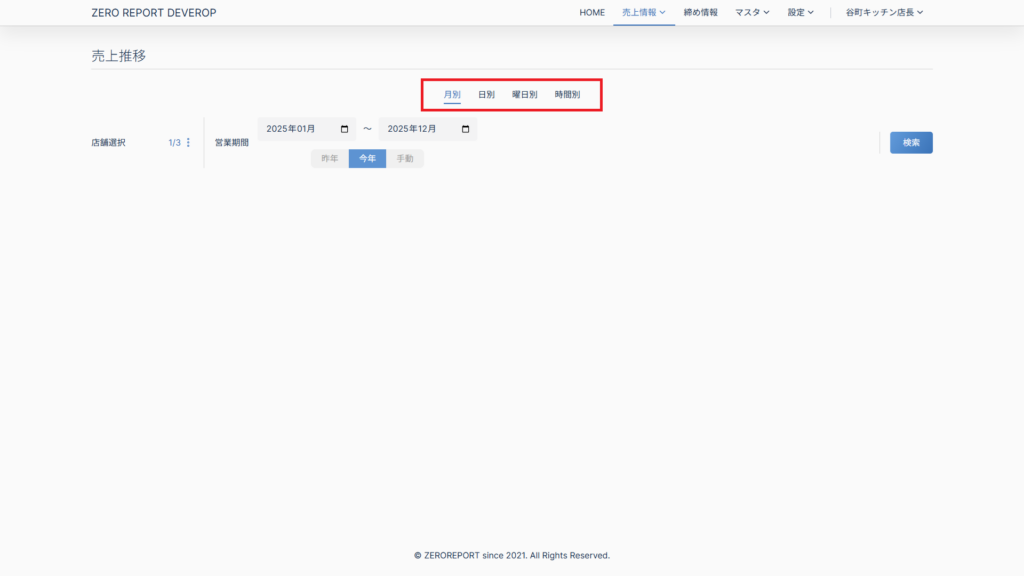Open calendar picker for end month 2025年12月
Viewport: 1024px width, 576px height.
tap(465, 129)
